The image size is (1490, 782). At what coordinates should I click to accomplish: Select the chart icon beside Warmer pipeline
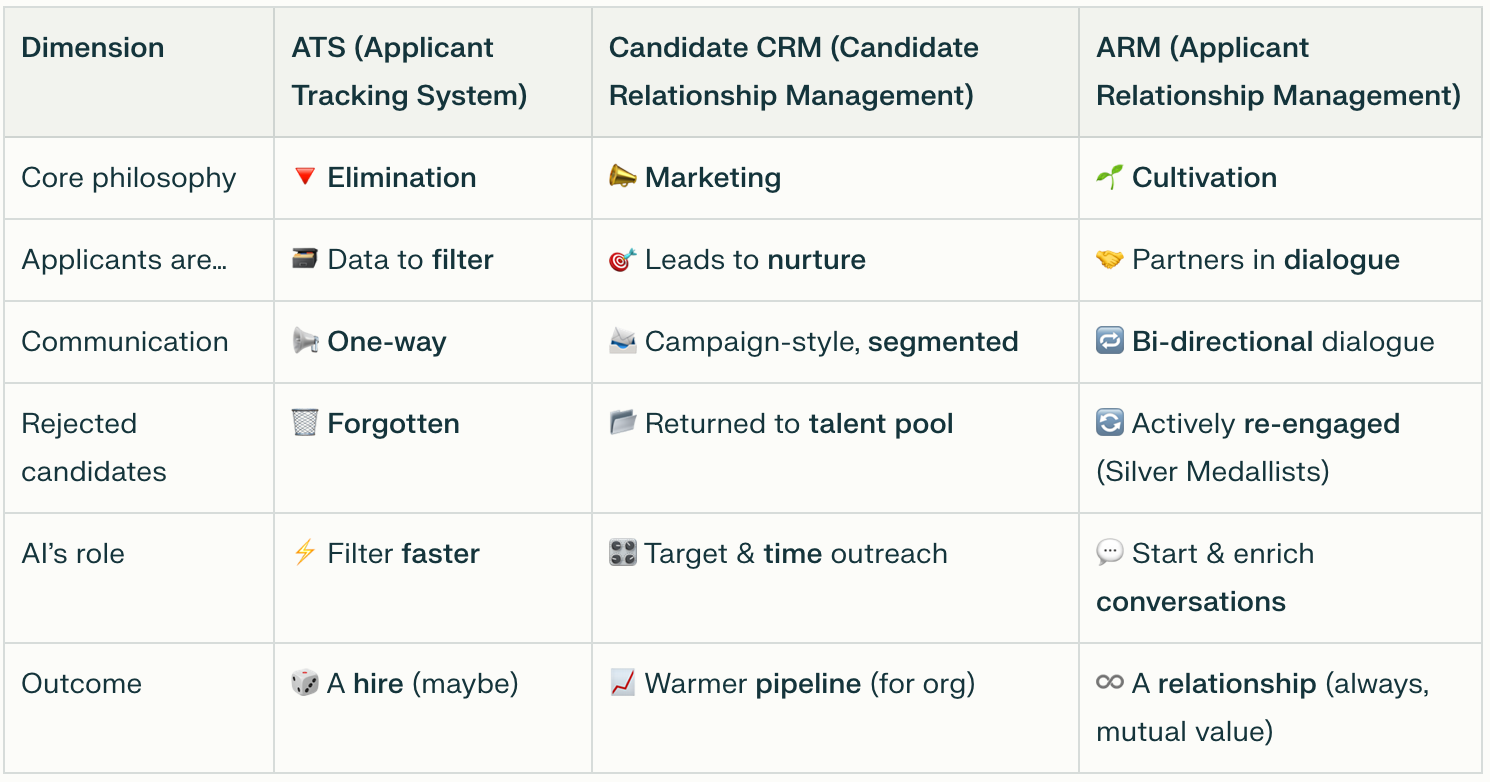tap(622, 683)
